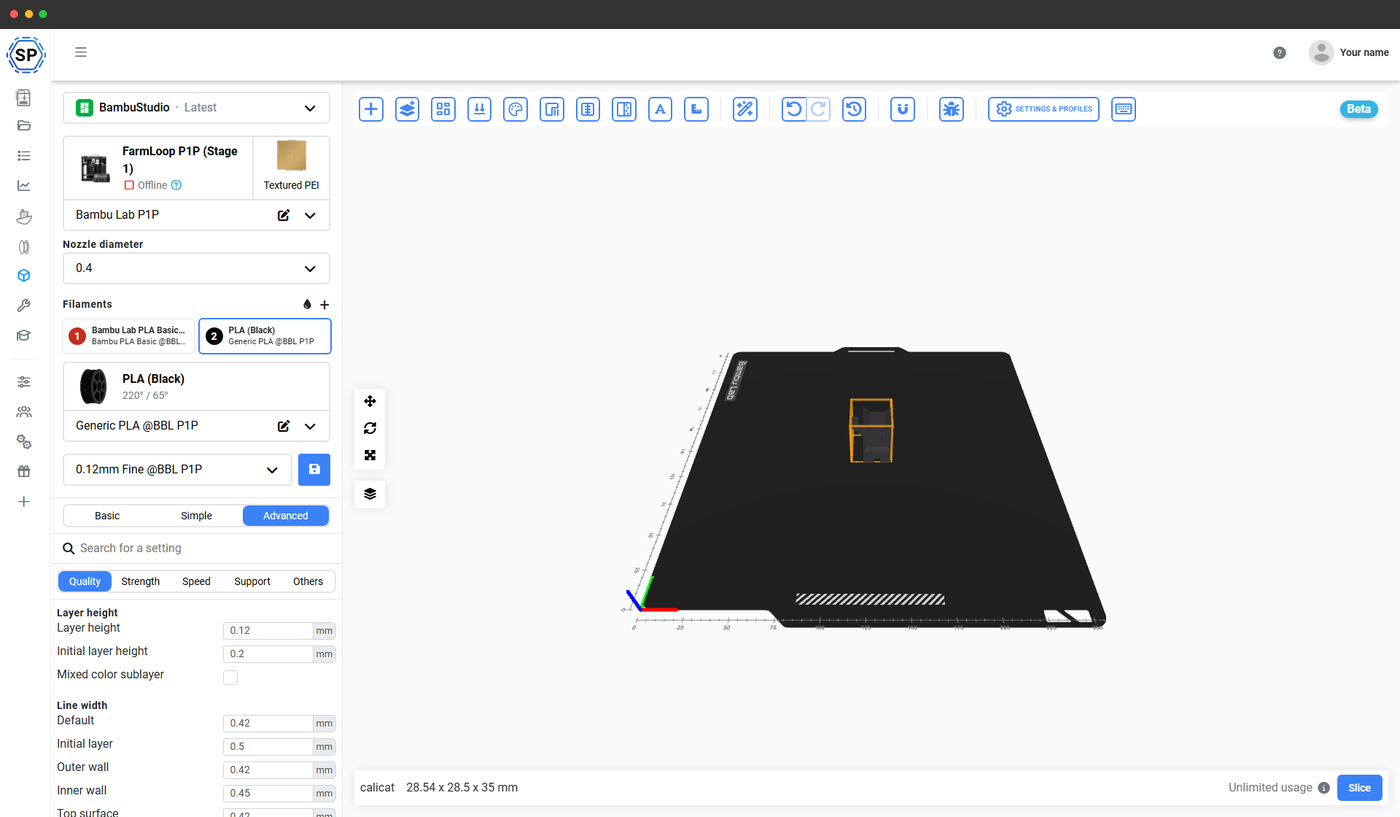Switch to Simple settings mode
The image size is (1400, 817).
(x=196, y=516)
